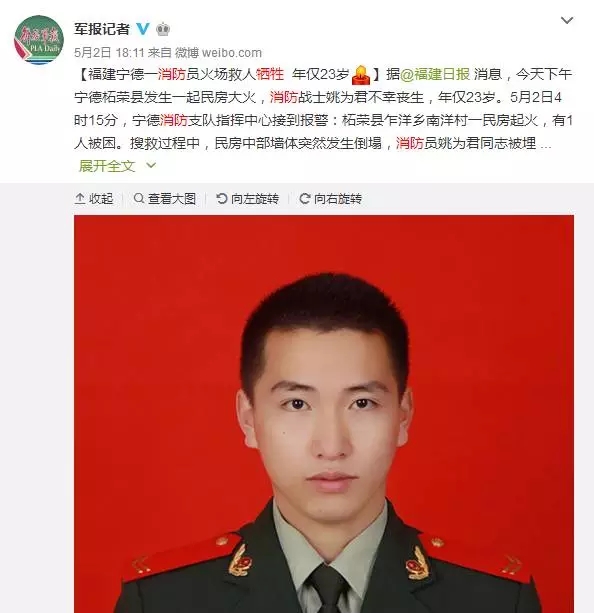Rotate image left with 向左旋转 icon

point(222,198)
